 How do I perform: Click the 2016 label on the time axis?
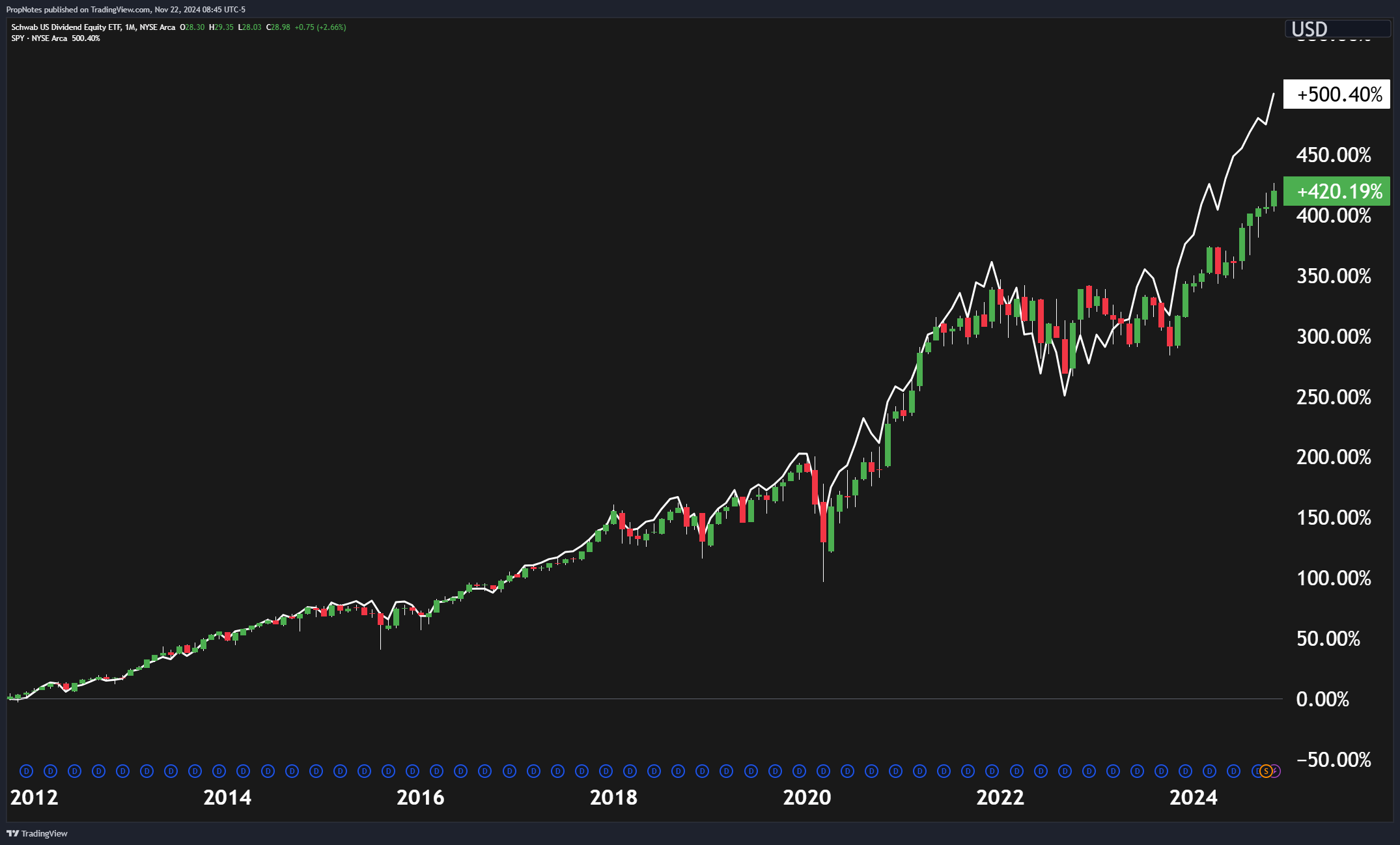click(420, 797)
